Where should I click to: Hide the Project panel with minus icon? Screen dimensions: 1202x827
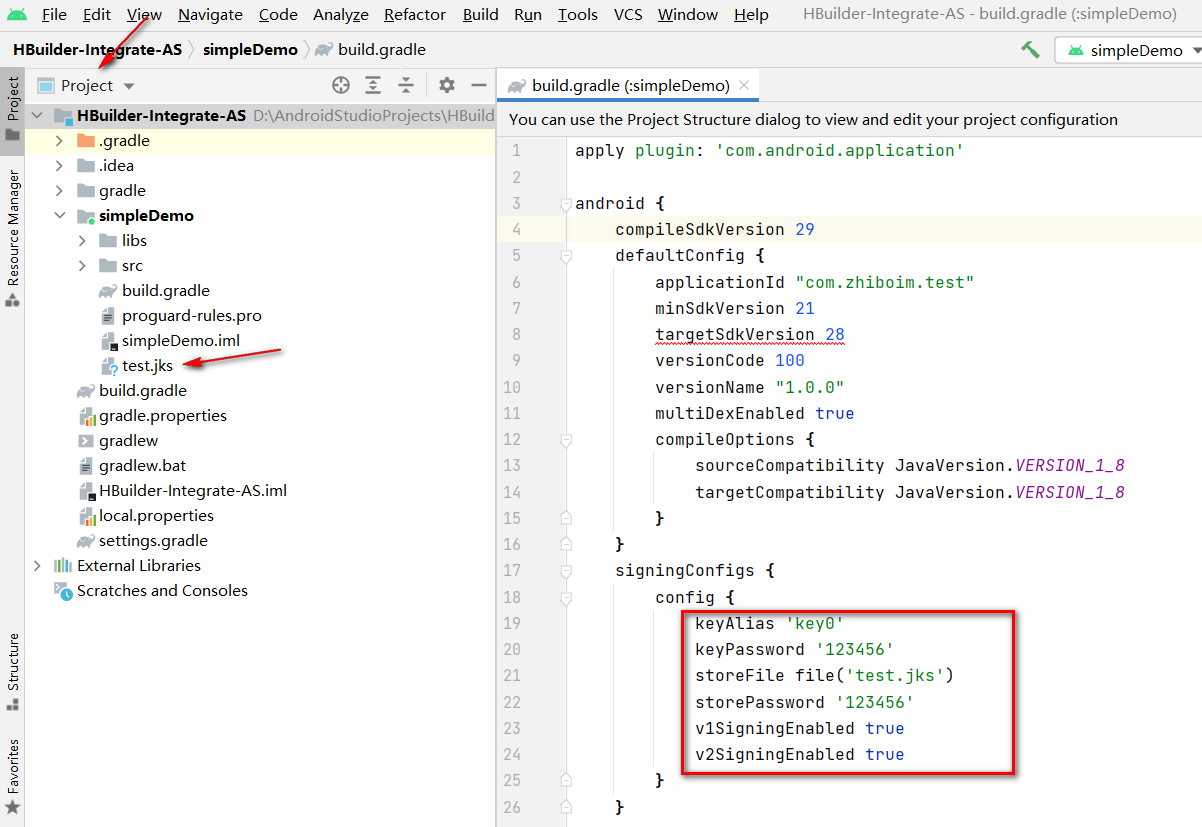pos(479,86)
